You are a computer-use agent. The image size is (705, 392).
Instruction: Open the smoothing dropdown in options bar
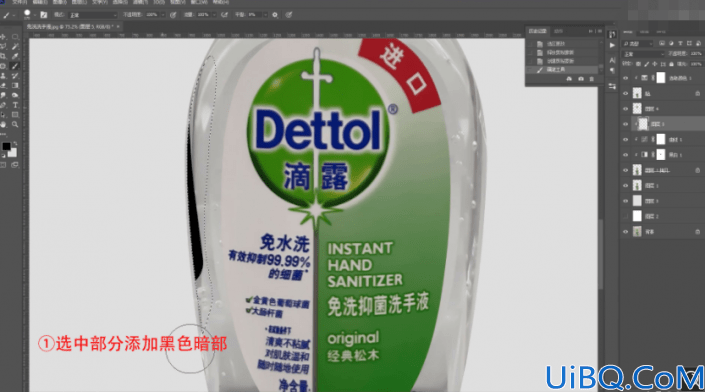pos(265,15)
